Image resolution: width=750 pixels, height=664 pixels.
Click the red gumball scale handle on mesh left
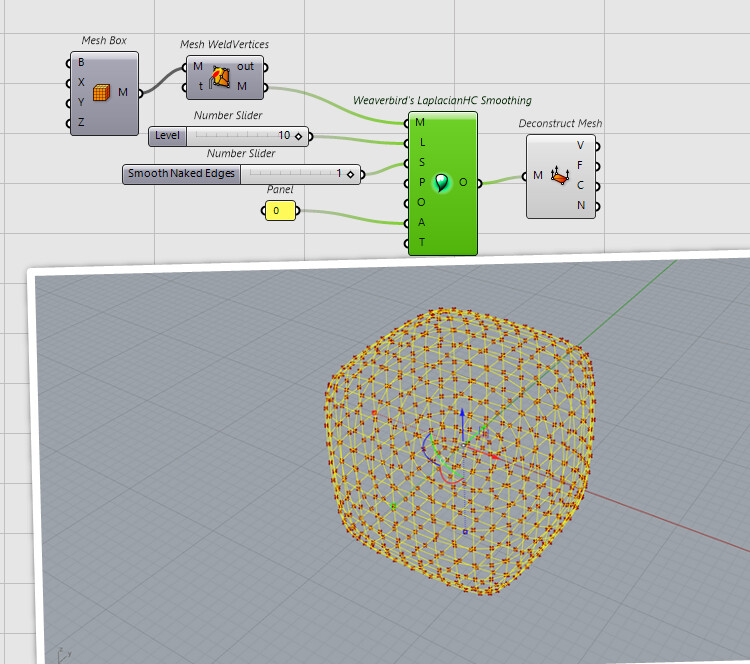pyautogui.click(x=375, y=413)
